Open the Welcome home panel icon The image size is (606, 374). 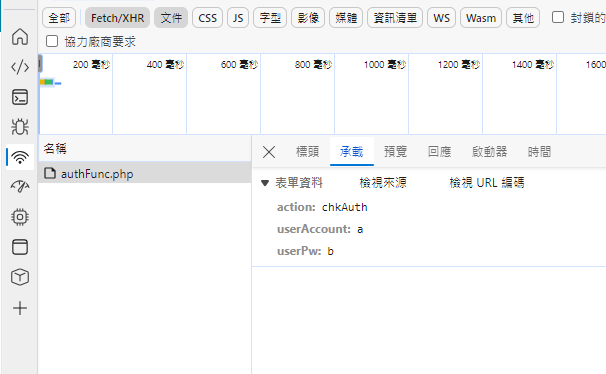20,37
